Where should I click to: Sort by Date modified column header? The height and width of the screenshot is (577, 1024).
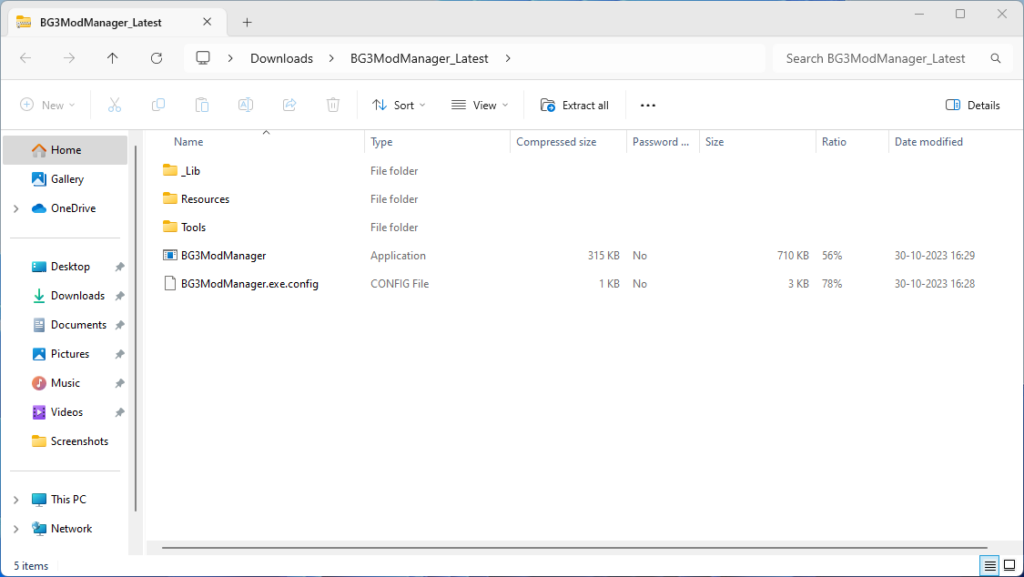pyautogui.click(x=928, y=142)
